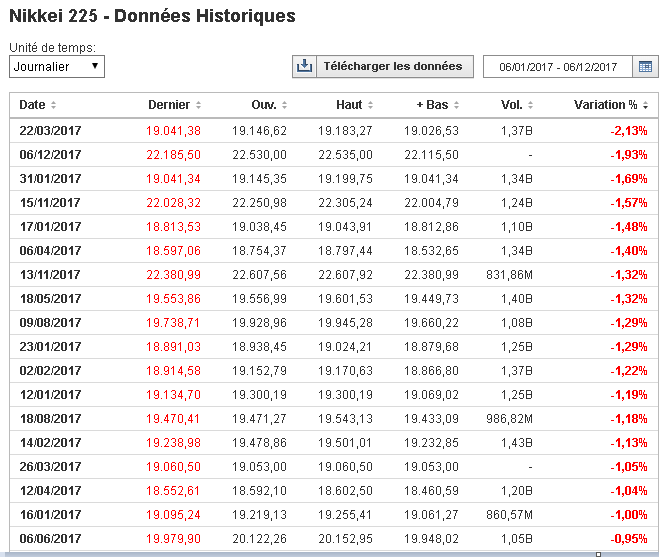
Task: Click the opening value 22.607,56
Action: pyautogui.click(x=259, y=275)
